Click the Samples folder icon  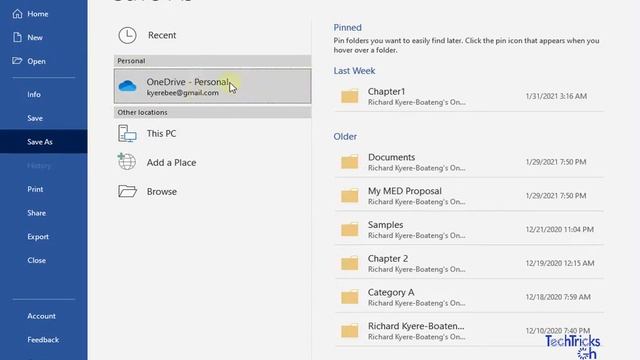click(x=350, y=229)
